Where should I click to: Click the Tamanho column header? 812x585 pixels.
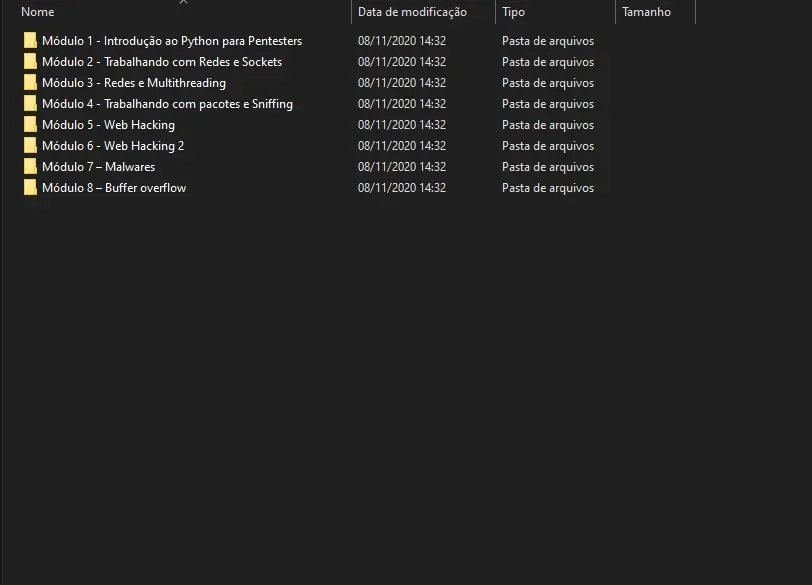tap(646, 12)
